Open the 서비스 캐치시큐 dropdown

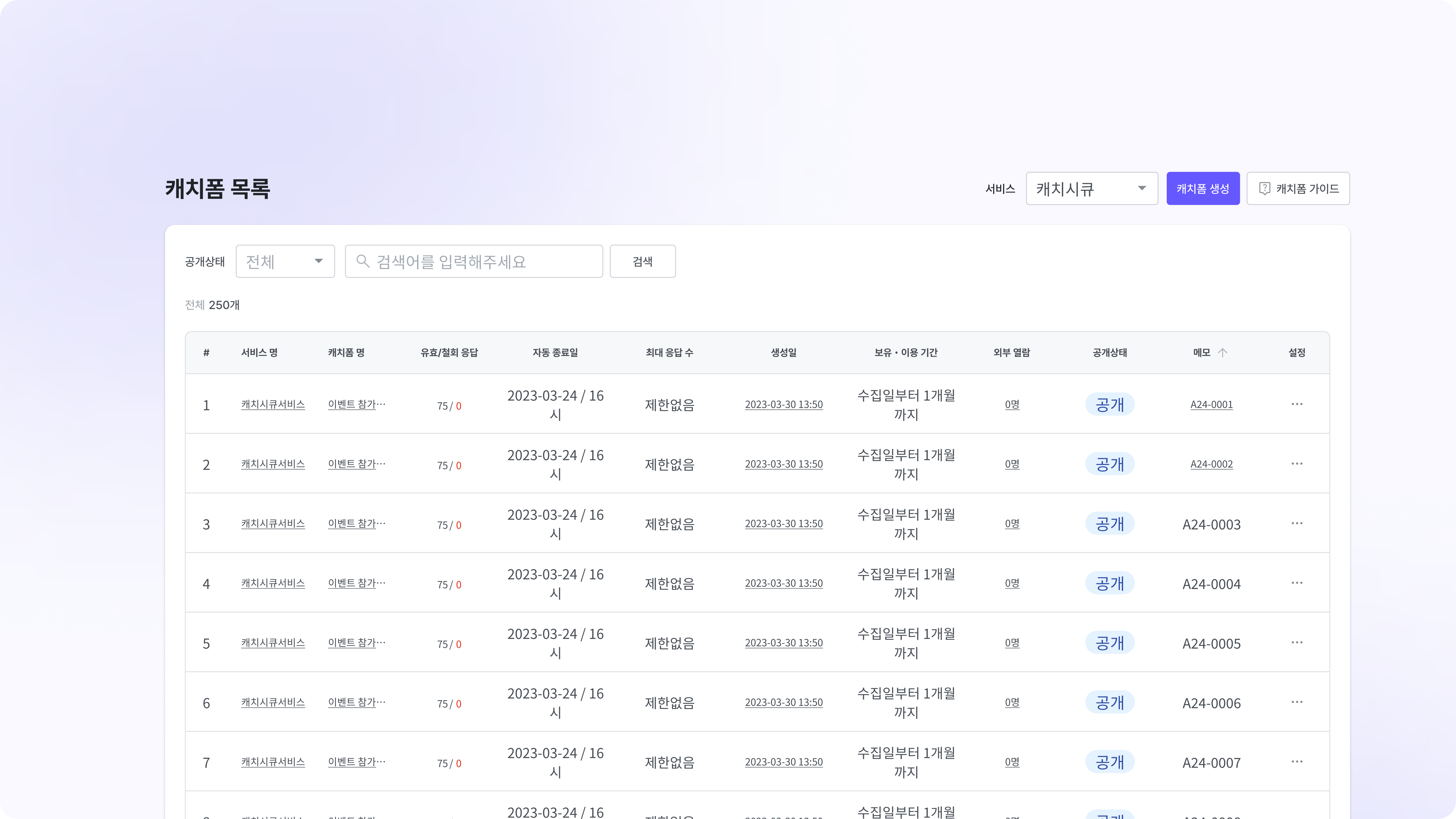[1092, 188]
